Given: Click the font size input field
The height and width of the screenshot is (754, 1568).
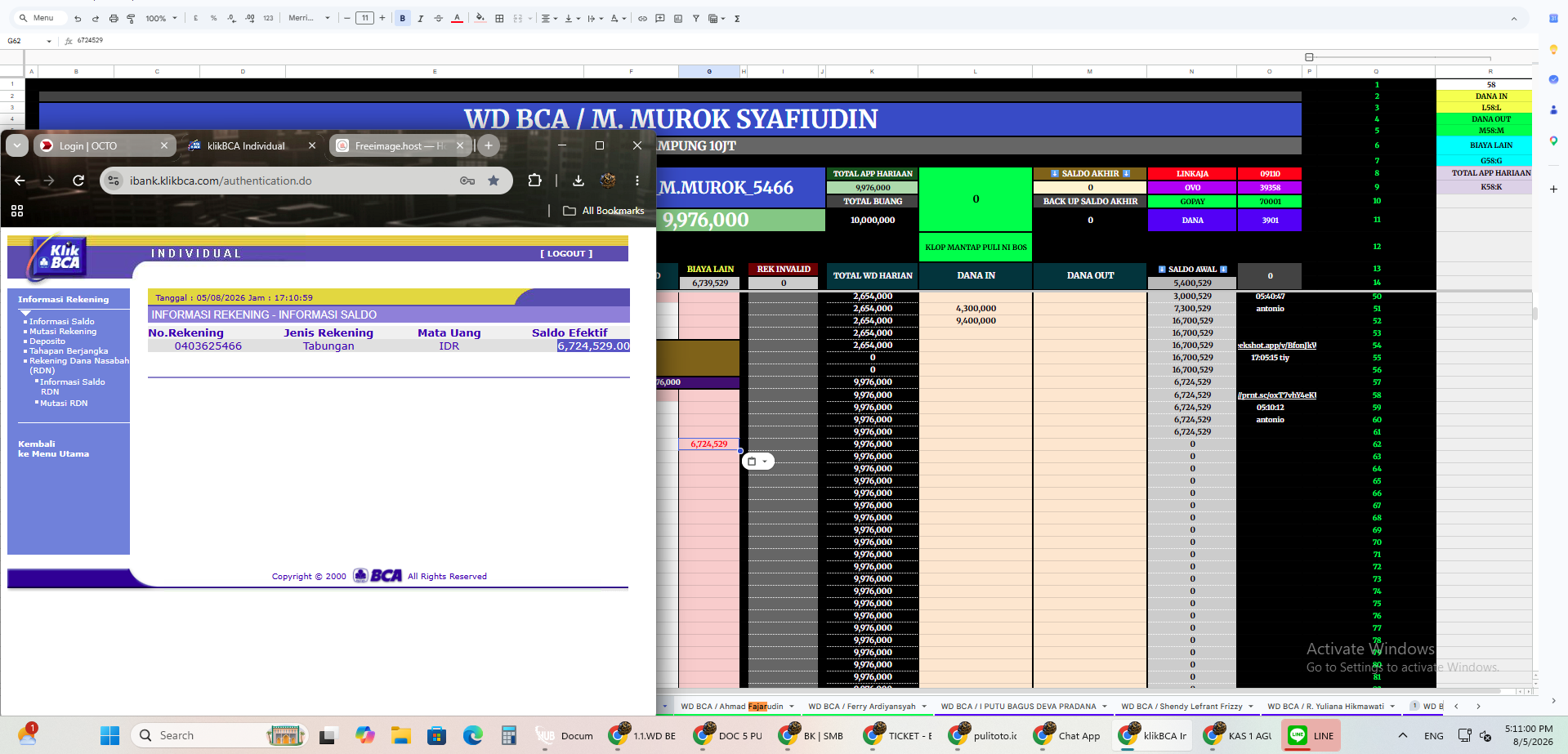Looking at the screenshot, I should [364, 18].
